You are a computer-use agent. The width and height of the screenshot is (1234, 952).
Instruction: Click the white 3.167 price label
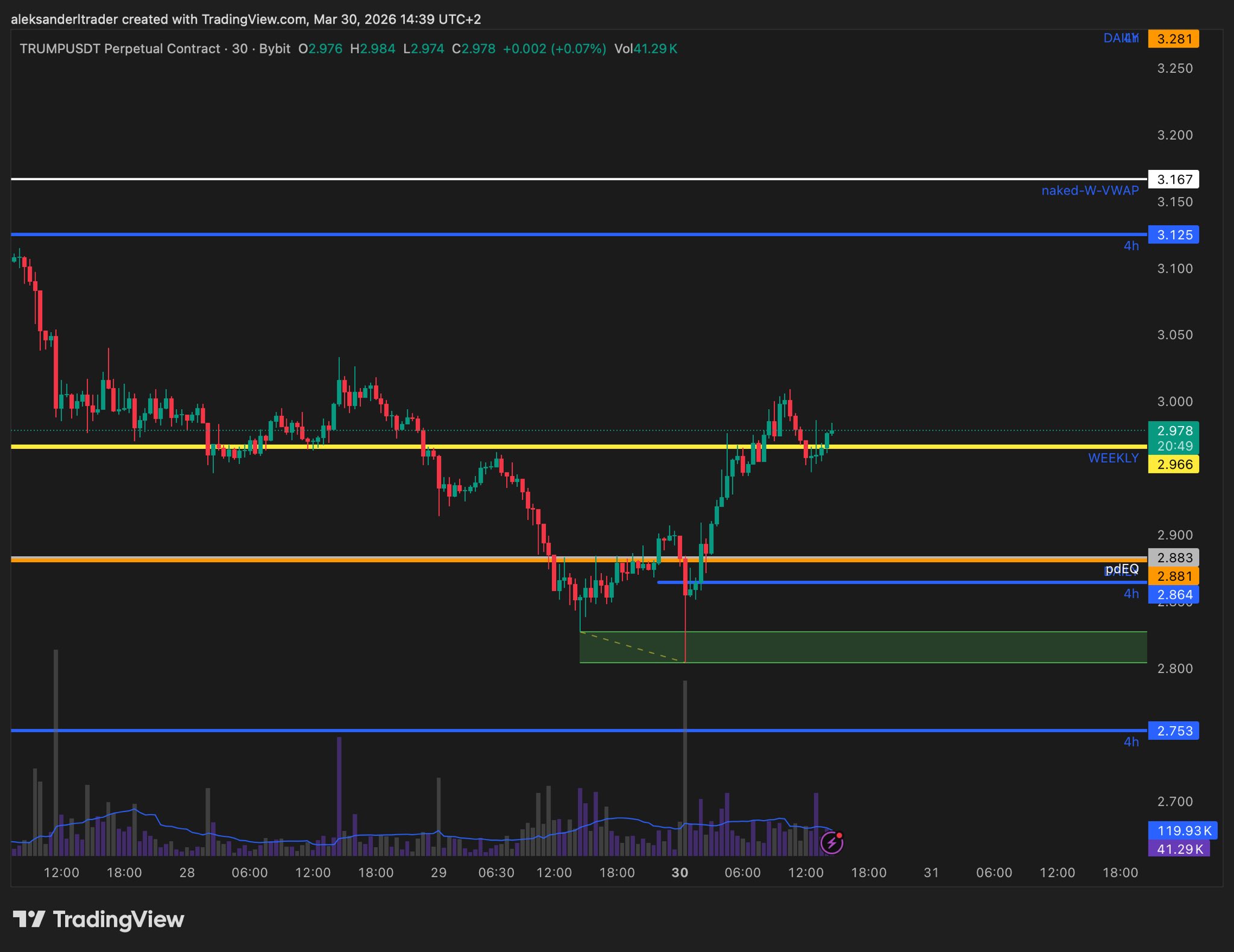coord(1173,180)
